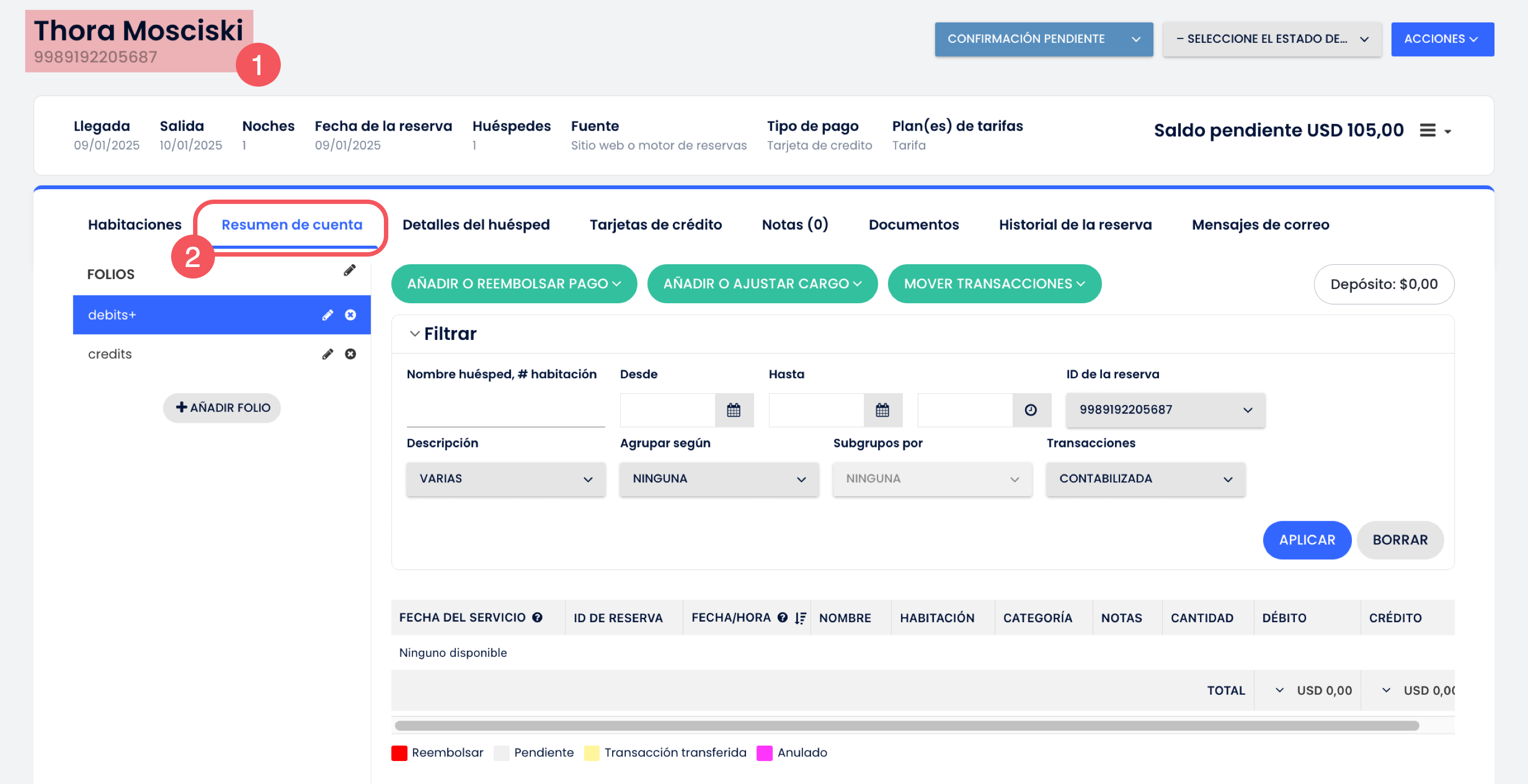Switch to Detalles del huésped tab
1528x784 pixels.
click(476, 225)
